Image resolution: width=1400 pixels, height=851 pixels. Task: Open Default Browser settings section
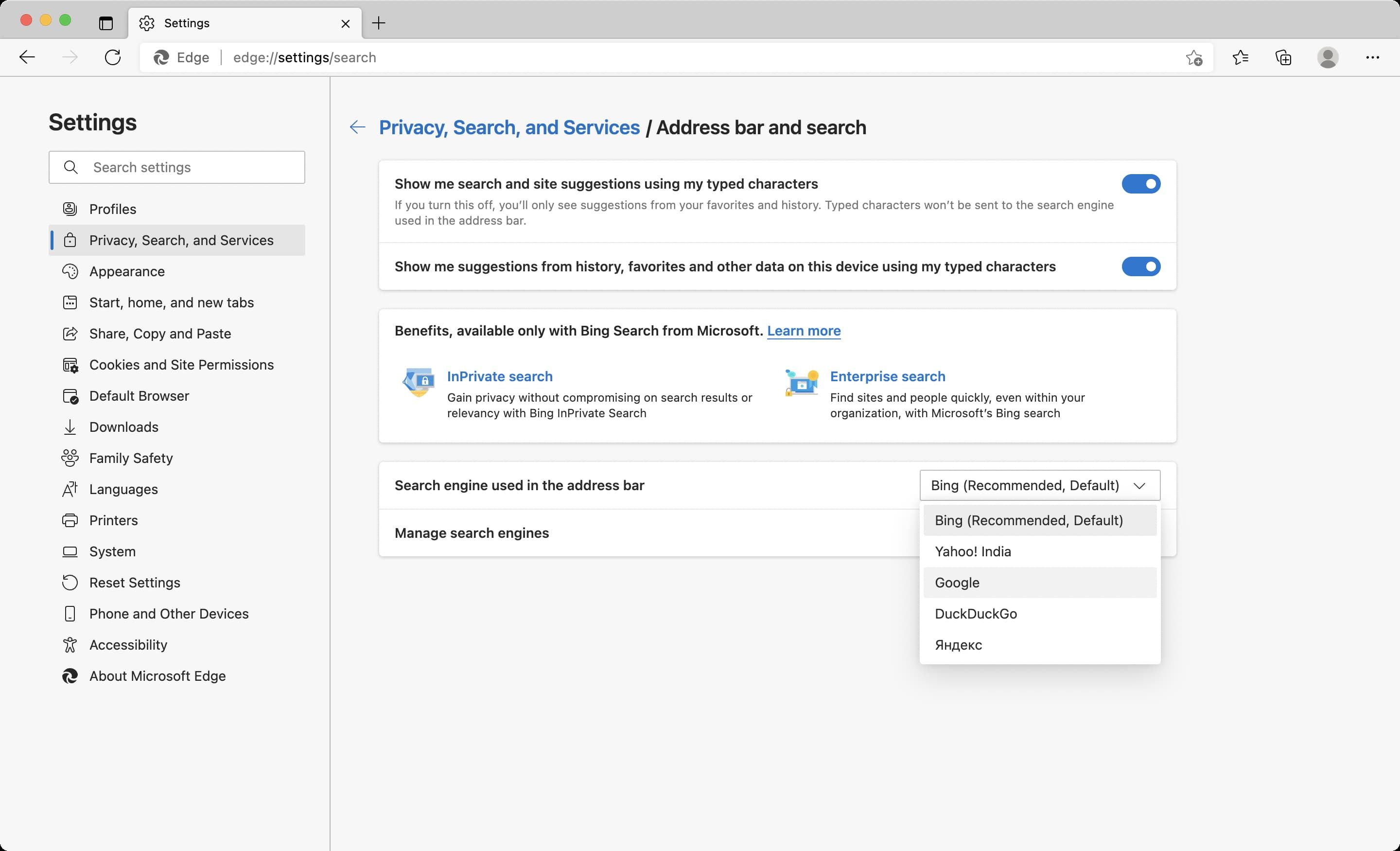coord(177,396)
